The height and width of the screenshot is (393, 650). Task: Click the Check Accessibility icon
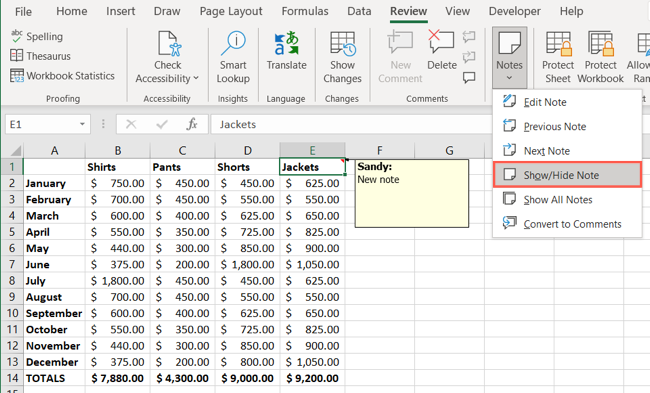click(169, 44)
